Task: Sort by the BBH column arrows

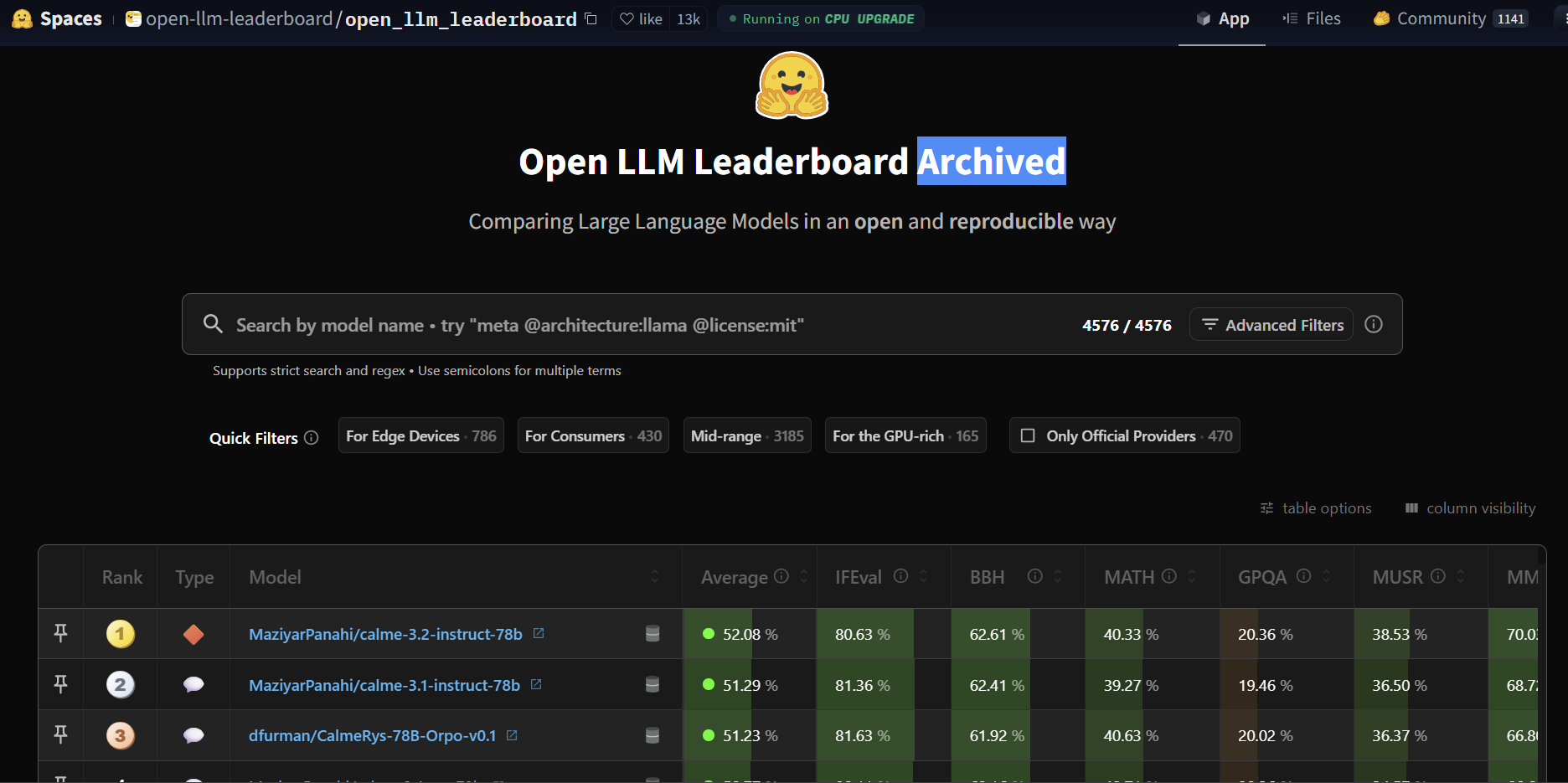Action: 1058,576
